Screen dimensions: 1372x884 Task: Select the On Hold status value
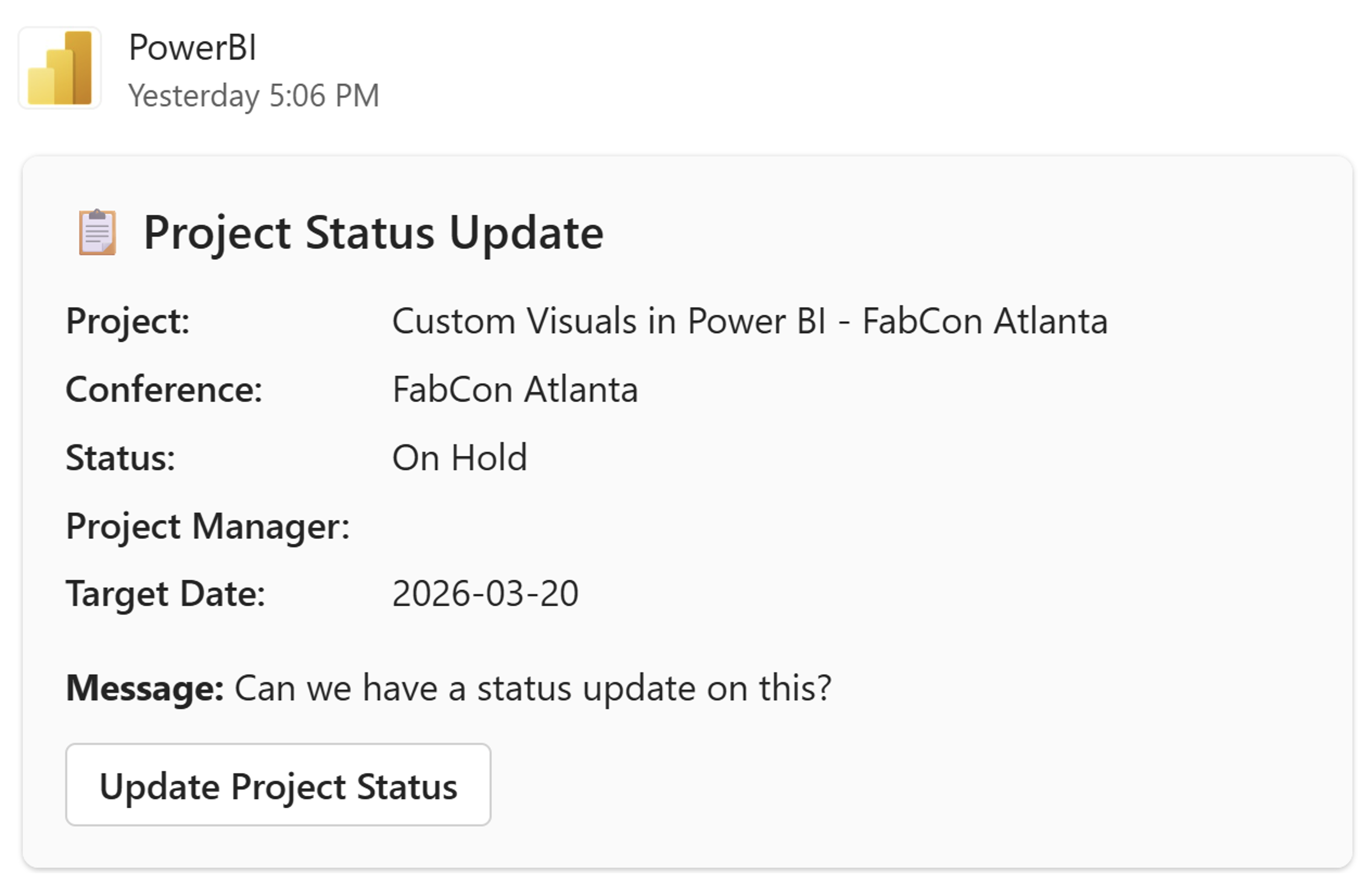click(x=459, y=457)
